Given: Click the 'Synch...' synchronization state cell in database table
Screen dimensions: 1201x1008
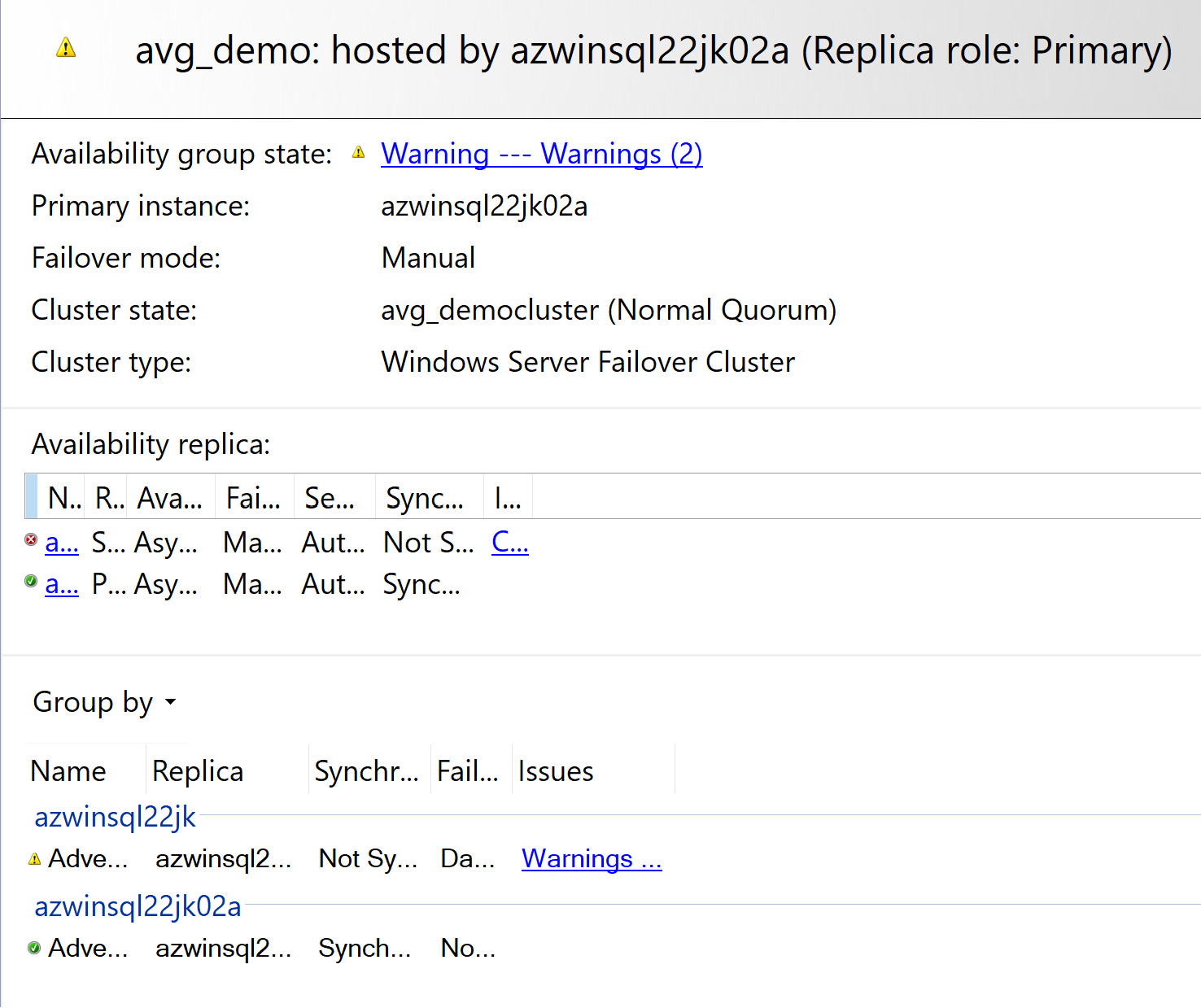Looking at the screenshot, I should pos(365,948).
